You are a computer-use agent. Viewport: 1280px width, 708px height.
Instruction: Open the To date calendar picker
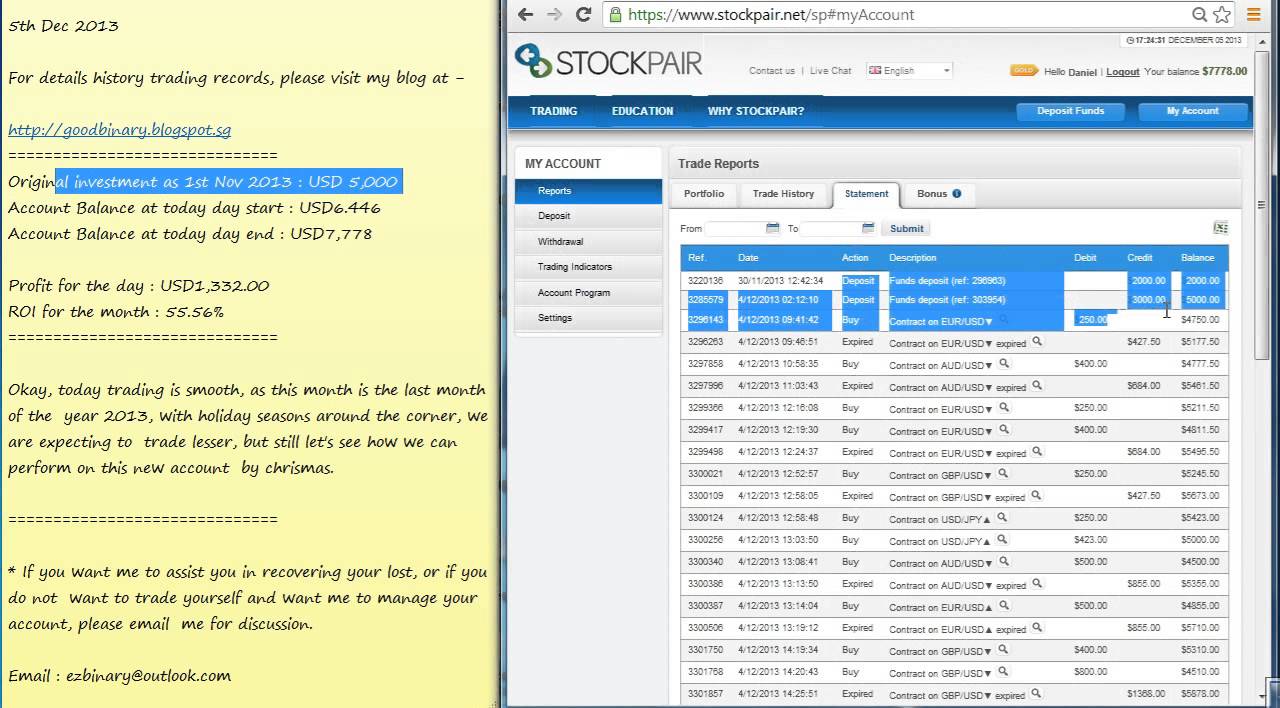pos(868,228)
